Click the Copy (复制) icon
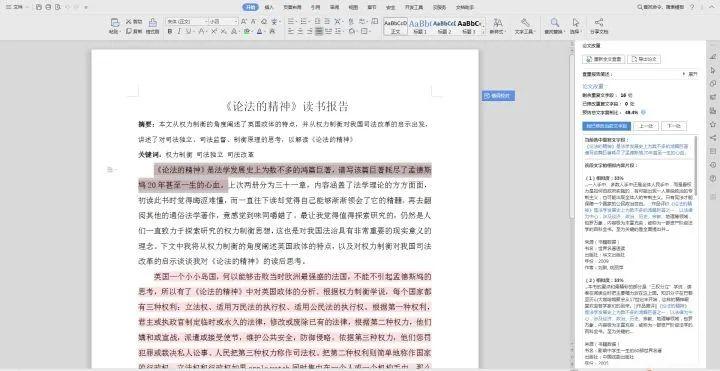 point(129,31)
